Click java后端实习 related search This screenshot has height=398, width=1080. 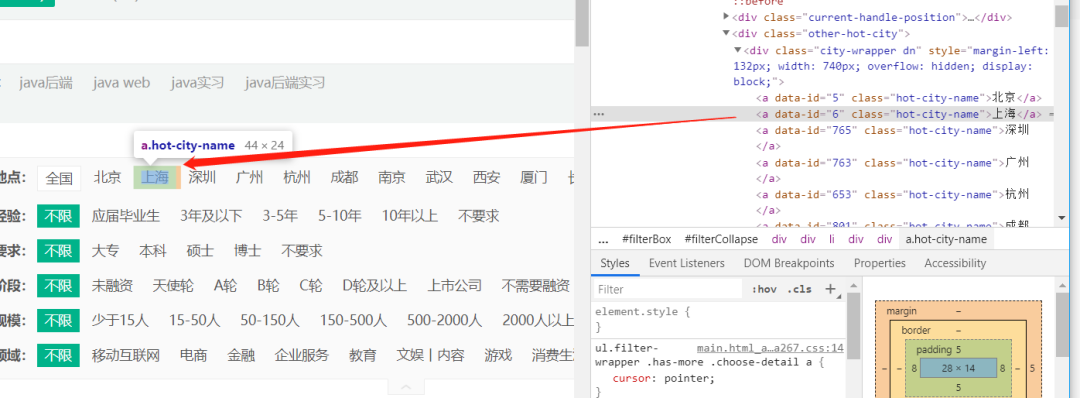tap(284, 83)
